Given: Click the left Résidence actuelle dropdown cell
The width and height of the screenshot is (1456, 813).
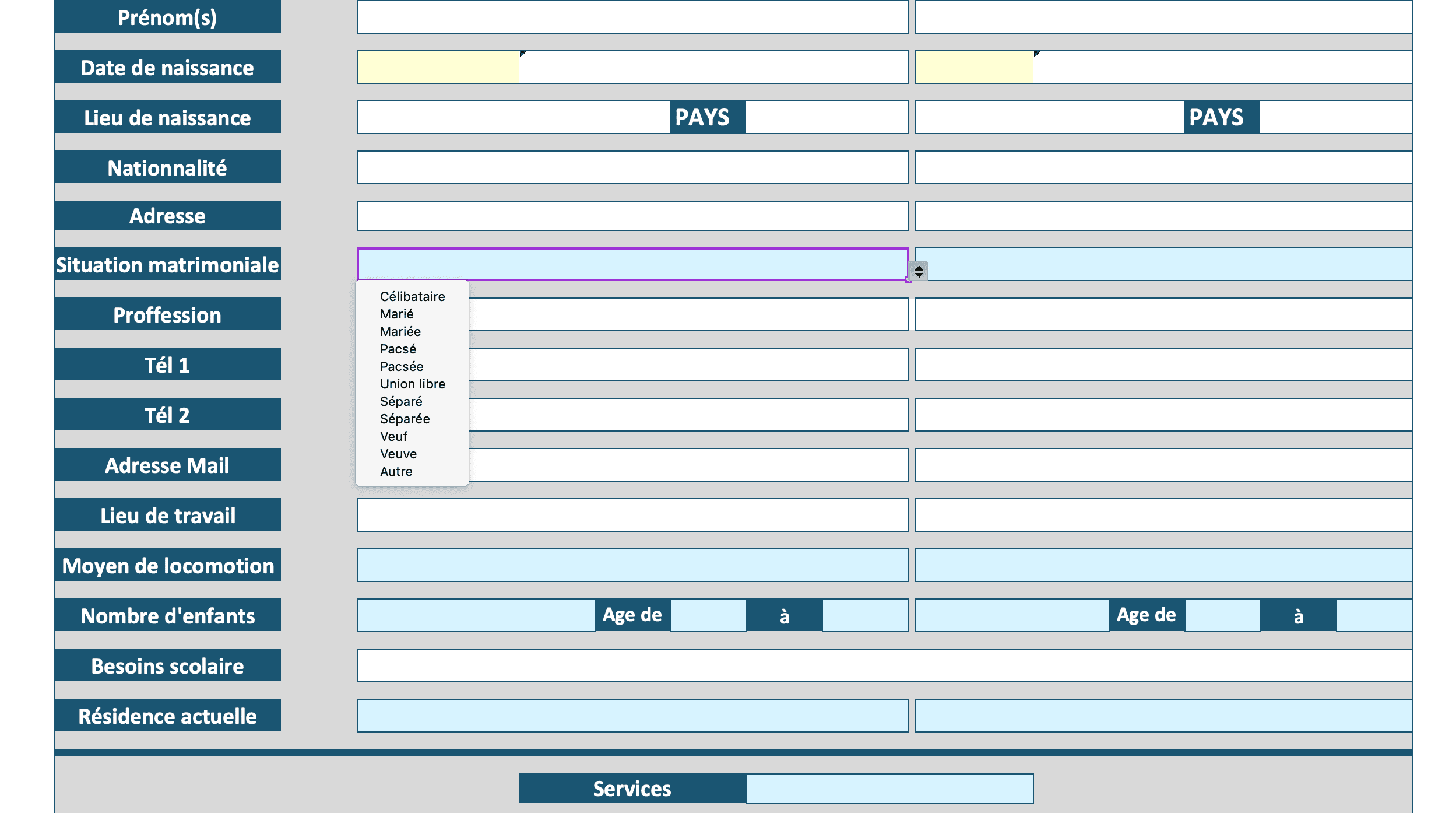Looking at the screenshot, I should tap(632, 716).
